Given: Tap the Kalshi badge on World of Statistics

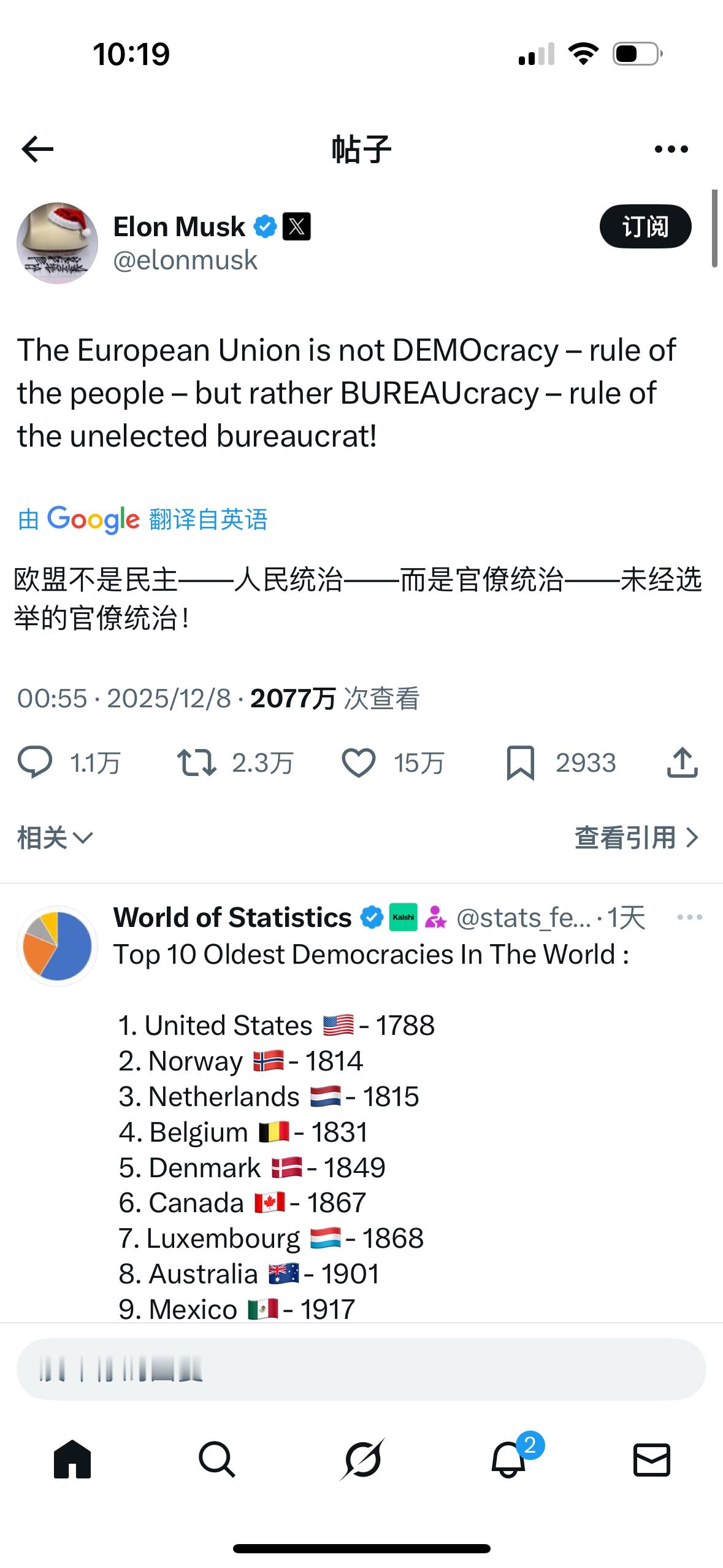Looking at the screenshot, I should (404, 917).
